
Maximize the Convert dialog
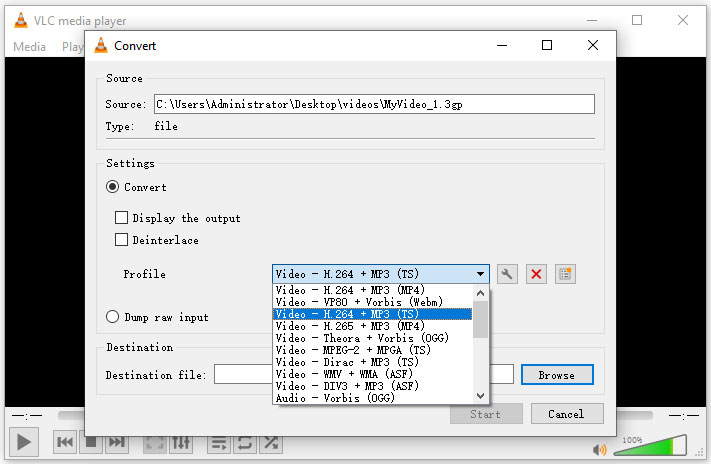547,45
